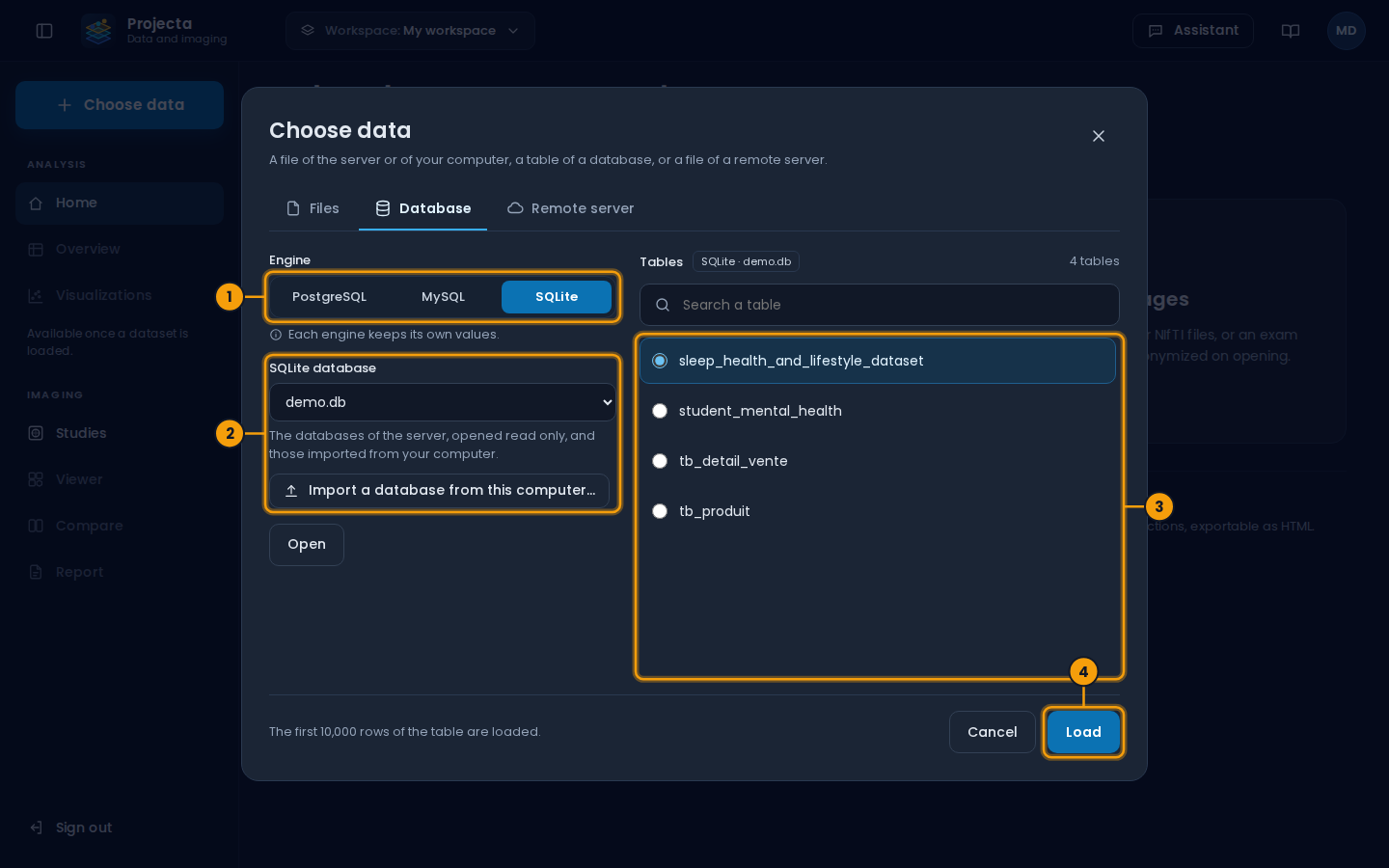1389x868 pixels.
Task: Switch engine to PostgreSQL
Action: click(330, 297)
